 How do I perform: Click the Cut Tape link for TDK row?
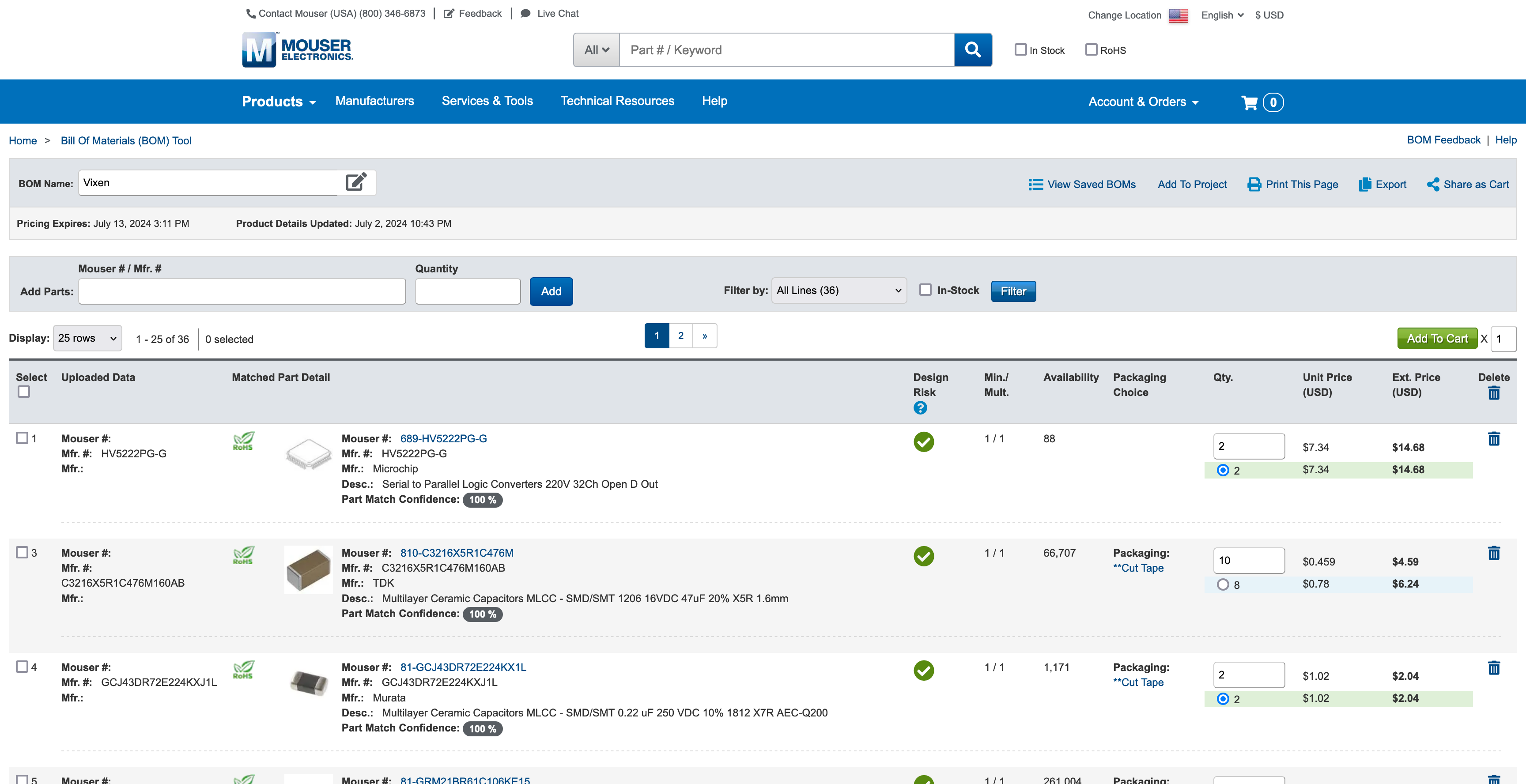pyautogui.click(x=1138, y=568)
